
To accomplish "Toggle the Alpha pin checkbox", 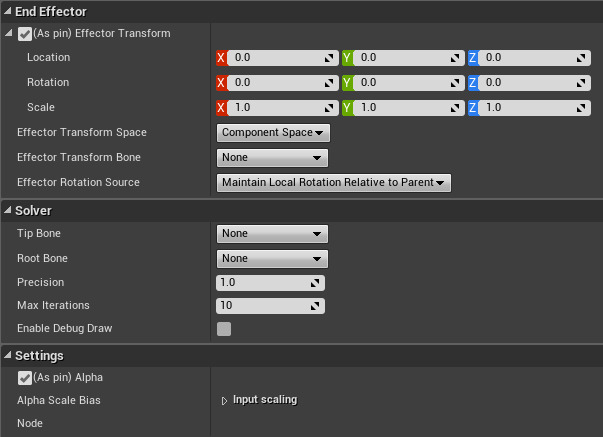I will point(25,378).
